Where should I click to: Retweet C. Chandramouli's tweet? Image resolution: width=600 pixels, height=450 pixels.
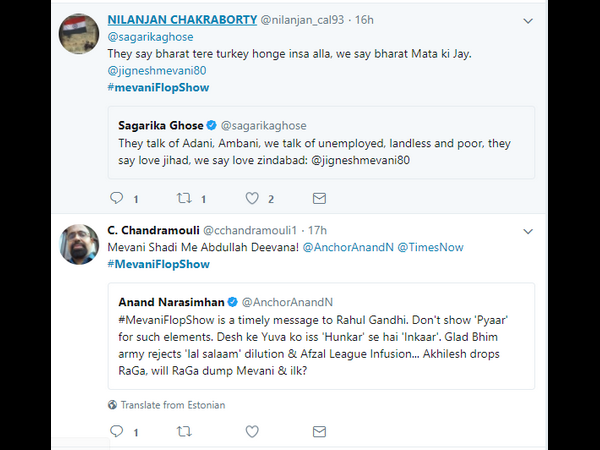point(183,432)
